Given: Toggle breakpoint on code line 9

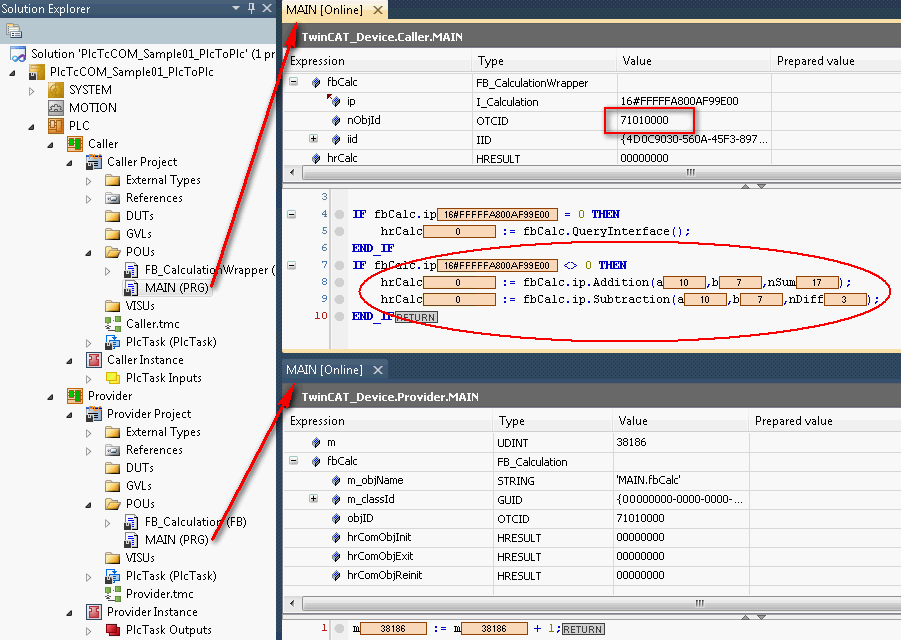Looking at the screenshot, I should point(340,299).
